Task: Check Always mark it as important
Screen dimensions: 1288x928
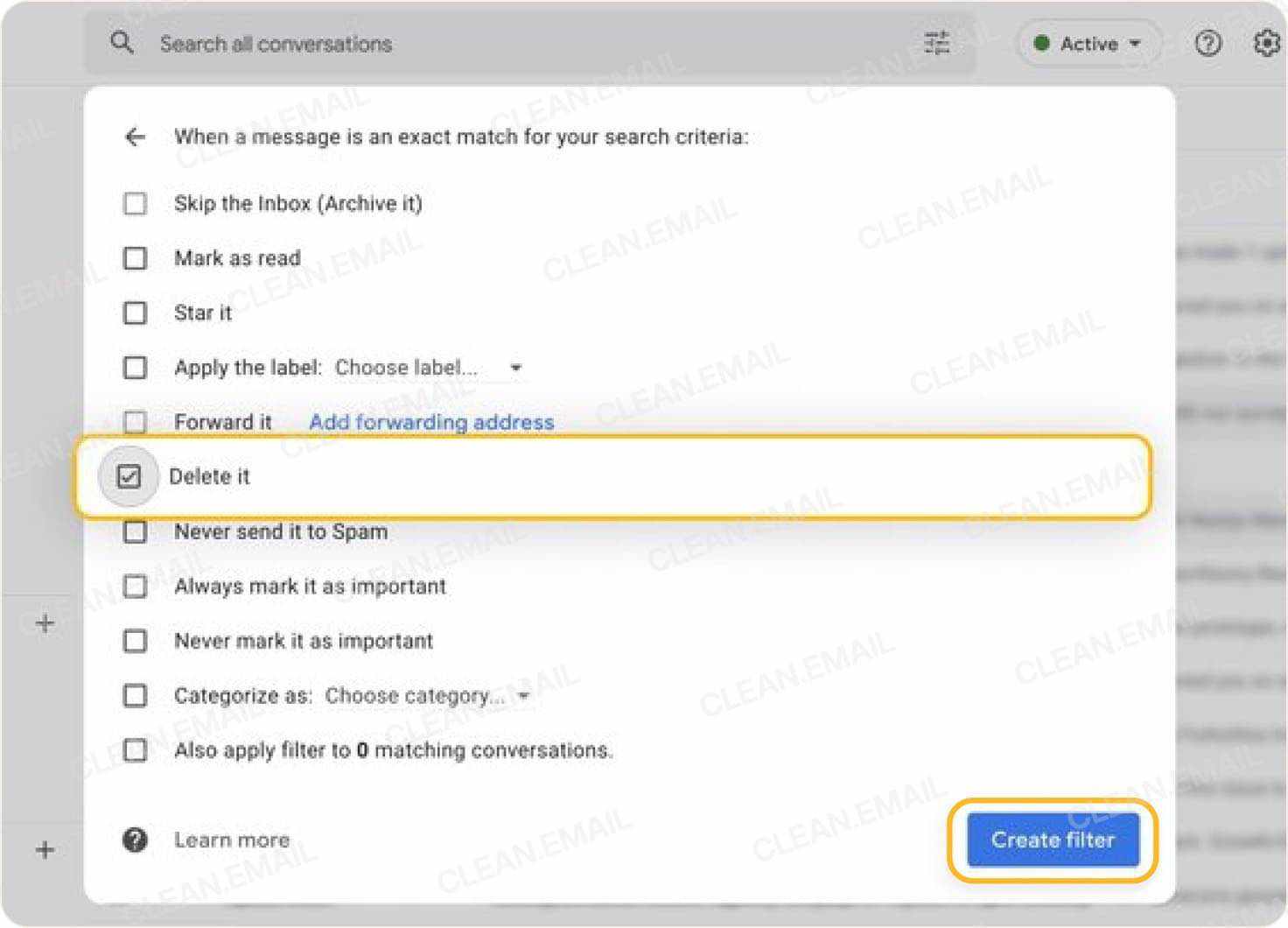Action: [x=134, y=586]
